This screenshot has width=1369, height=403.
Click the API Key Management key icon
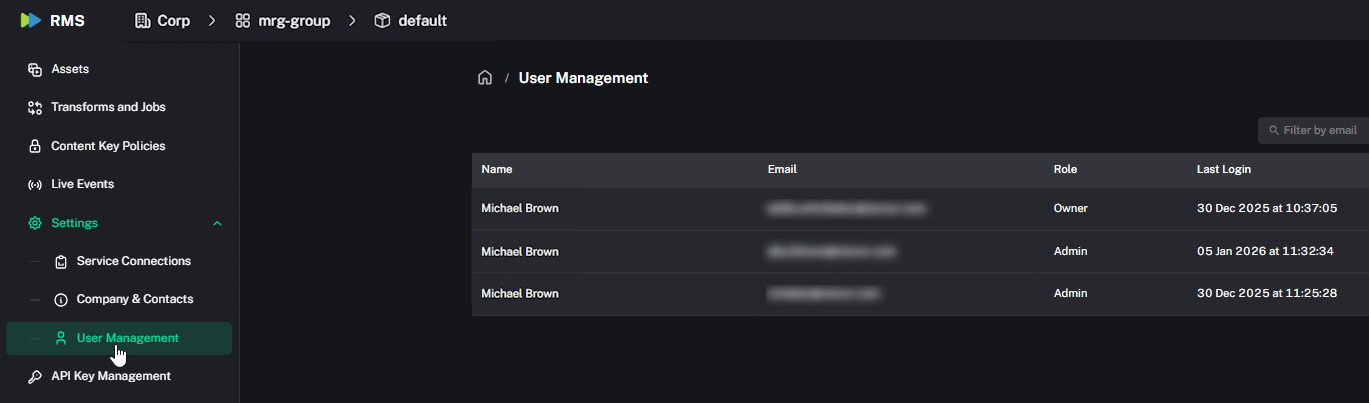pyautogui.click(x=34, y=377)
